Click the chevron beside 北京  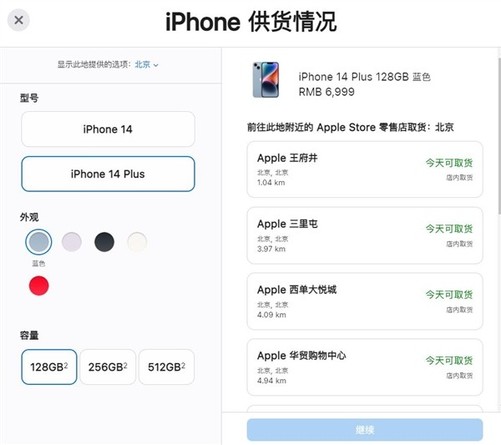156,65
